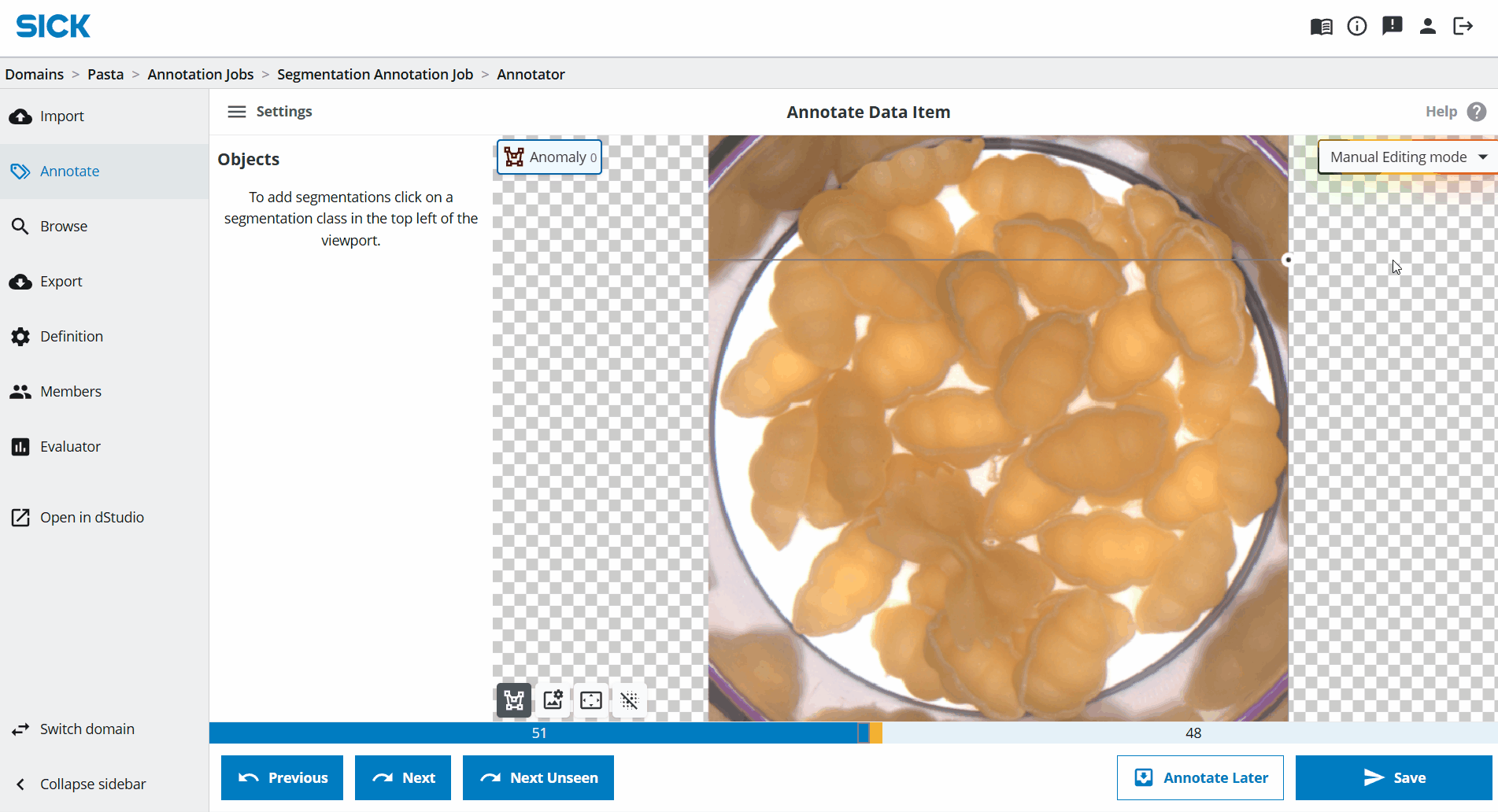
Task: Click the Annotate Later button
Action: click(1200, 778)
